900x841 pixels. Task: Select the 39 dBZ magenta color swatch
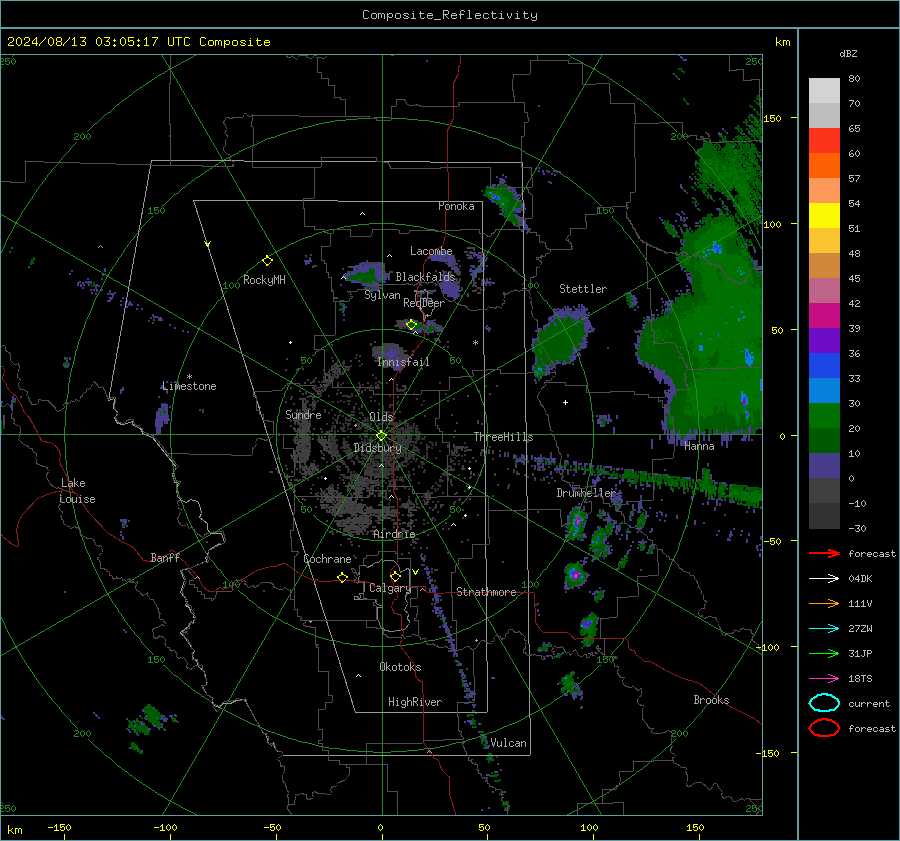(x=824, y=316)
